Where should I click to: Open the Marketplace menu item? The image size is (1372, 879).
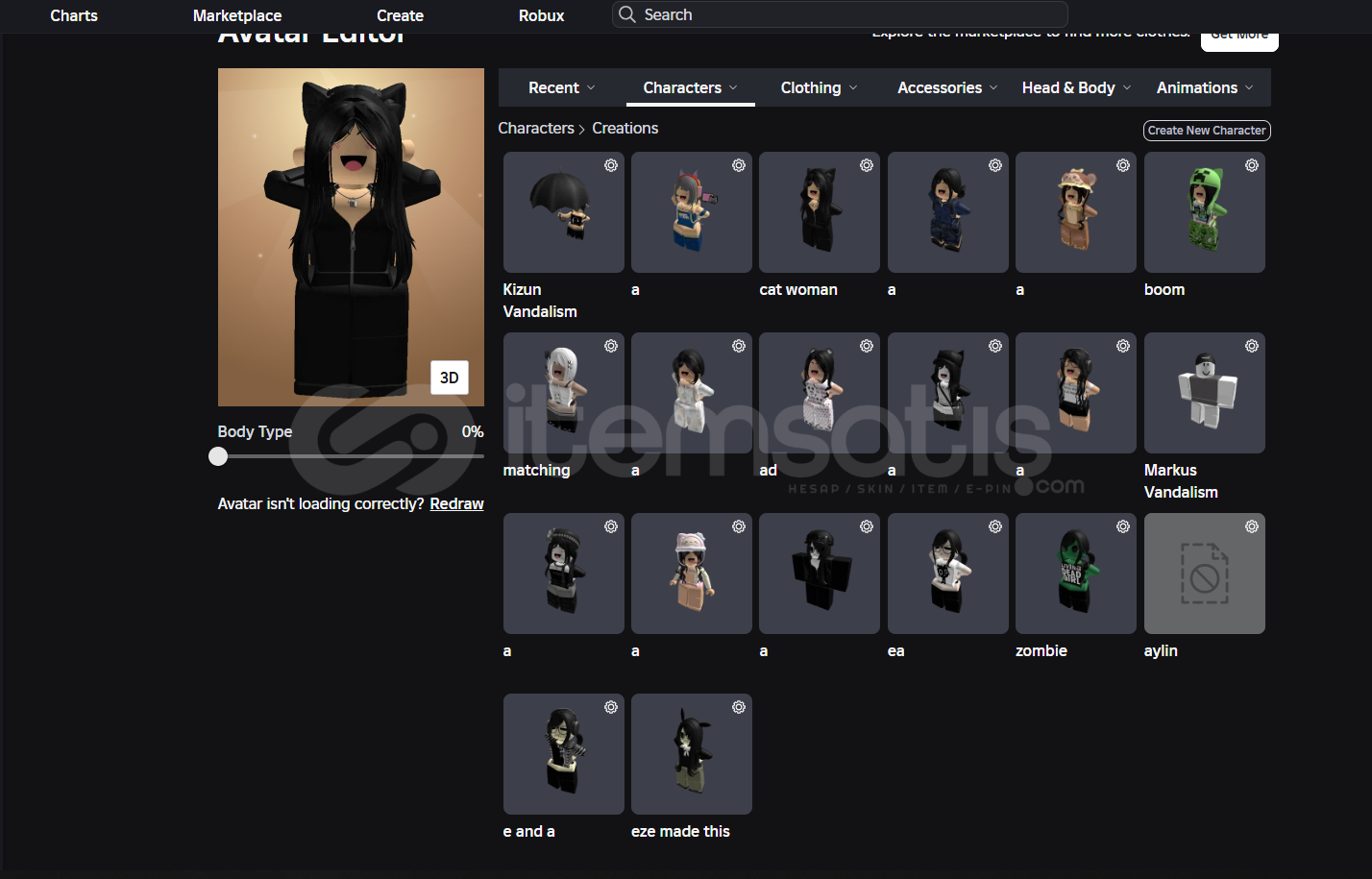pos(237,15)
